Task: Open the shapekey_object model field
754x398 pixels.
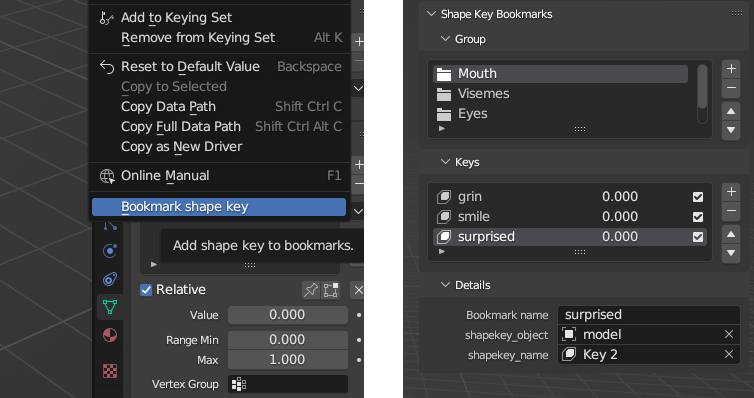Action: (x=649, y=335)
